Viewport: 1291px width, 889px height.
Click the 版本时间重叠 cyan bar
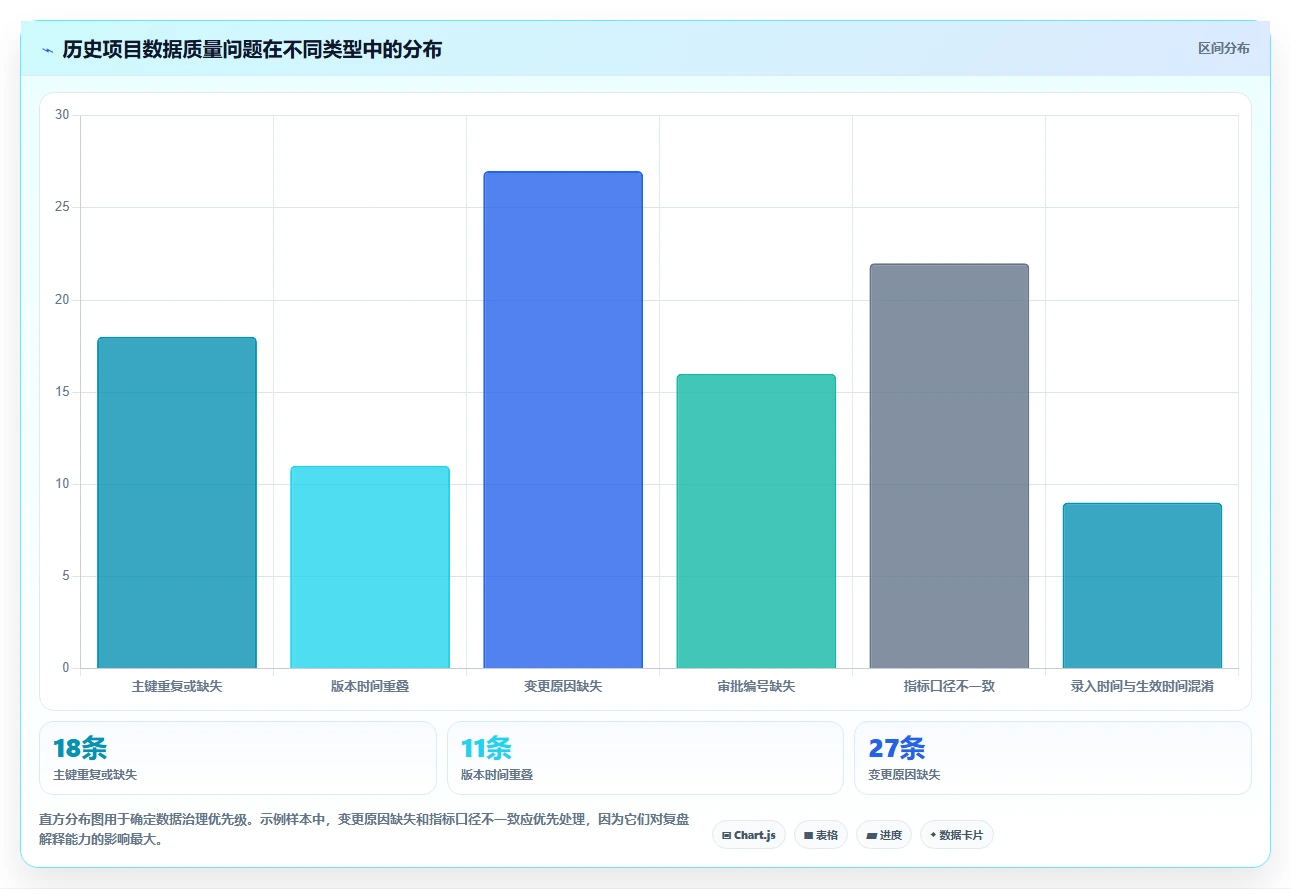click(x=370, y=567)
